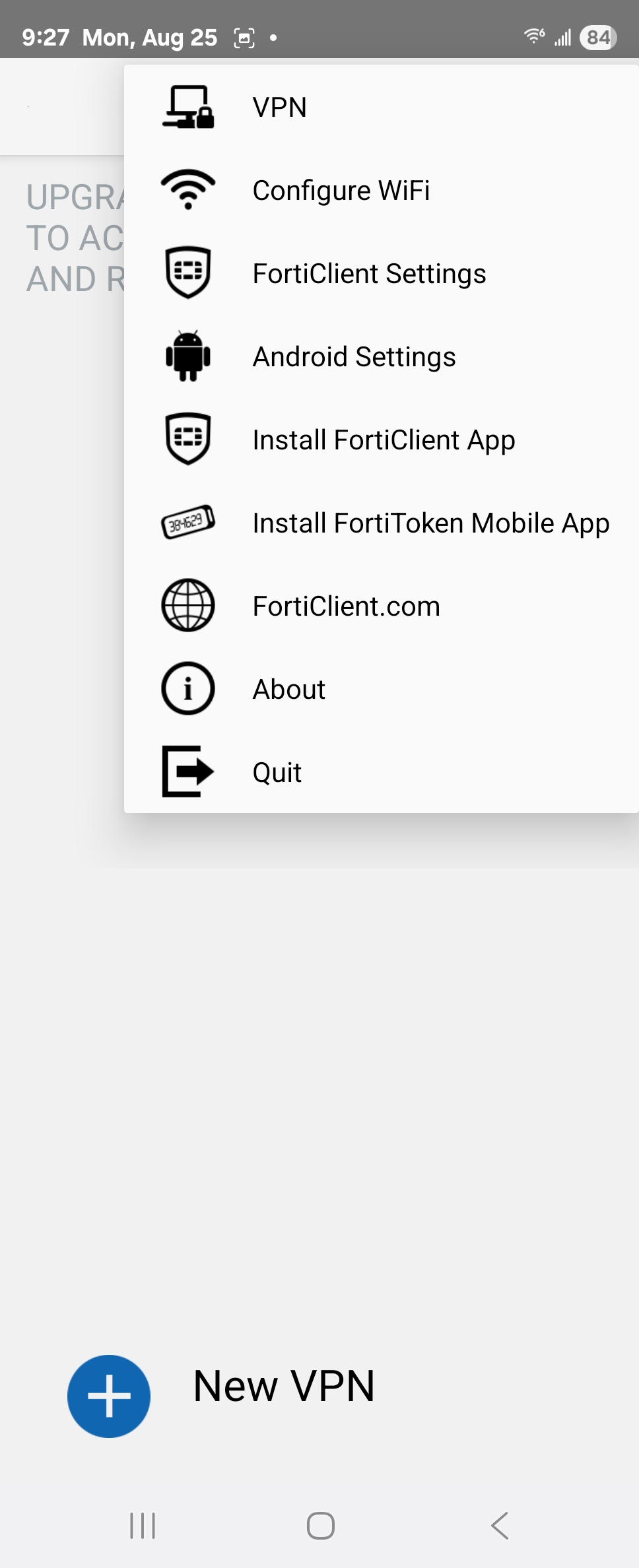This screenshot has width=639, height=1568.
Task: Tap the blue plus New VPN button
Action: (109, 1396)
